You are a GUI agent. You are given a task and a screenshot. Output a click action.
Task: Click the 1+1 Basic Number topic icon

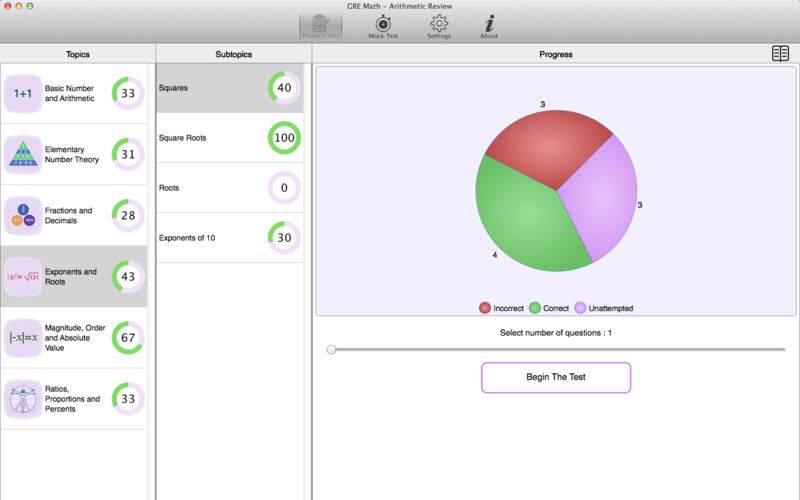click(23, 93)
